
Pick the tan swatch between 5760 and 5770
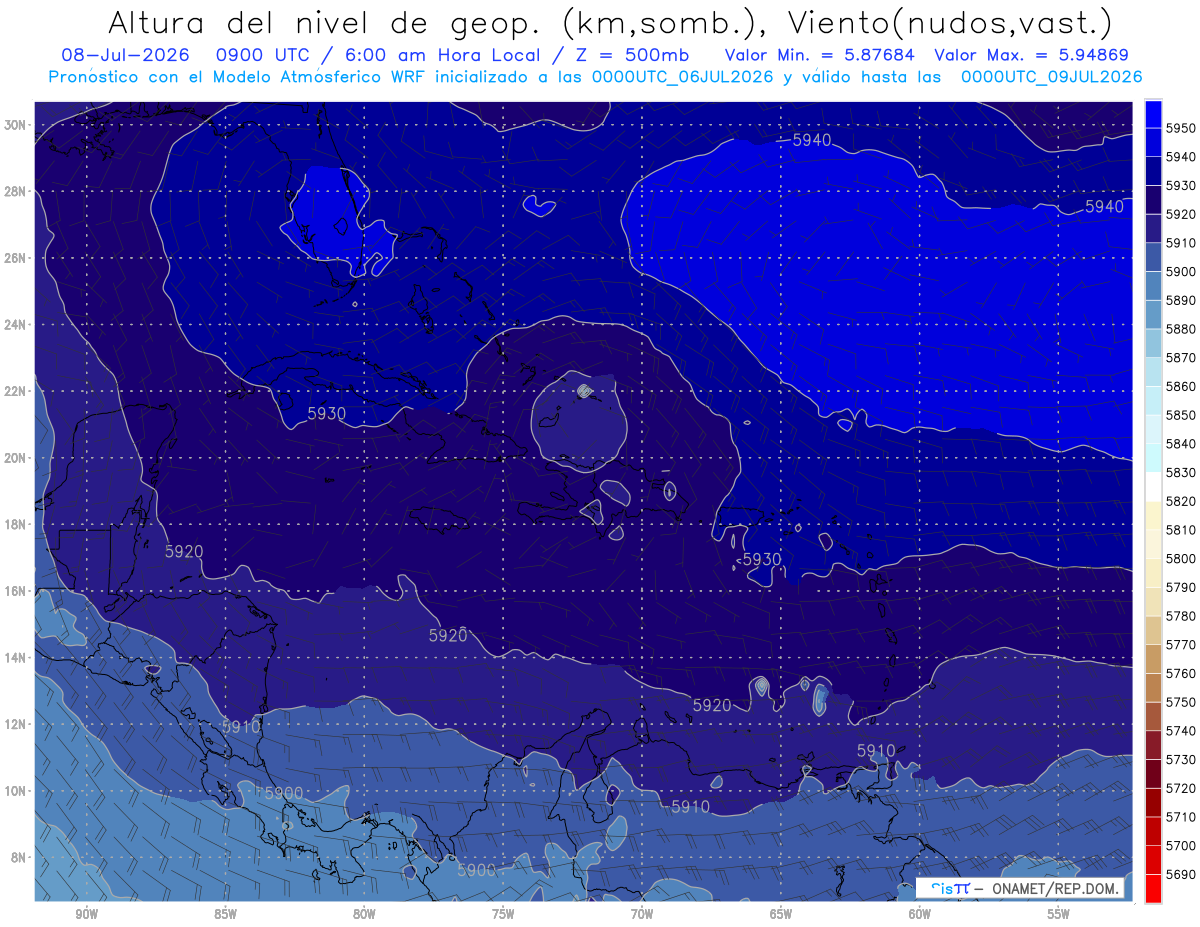pos(1153,659)
